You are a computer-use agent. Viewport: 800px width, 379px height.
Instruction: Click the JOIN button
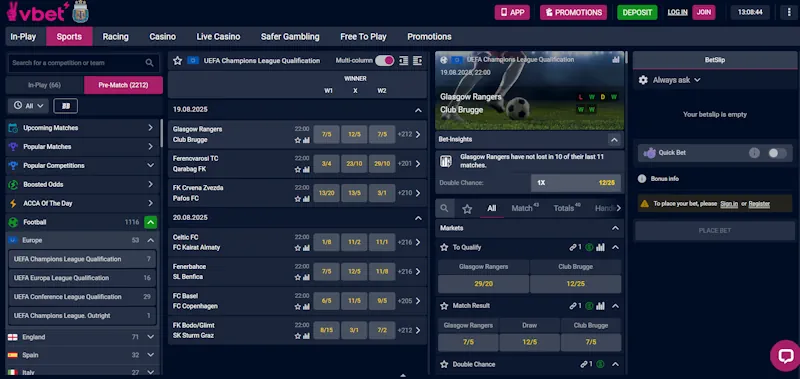click(x=704, y=12)
